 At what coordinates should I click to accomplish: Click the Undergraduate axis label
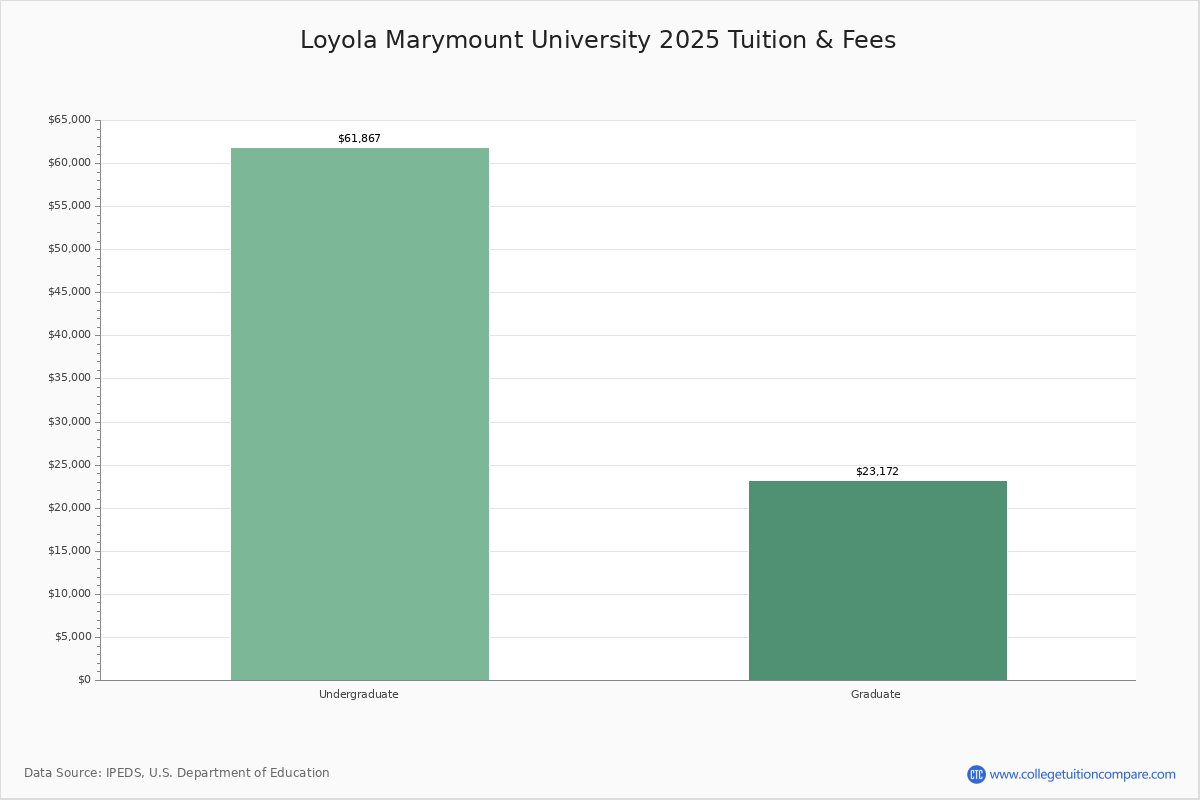point(359,693)
